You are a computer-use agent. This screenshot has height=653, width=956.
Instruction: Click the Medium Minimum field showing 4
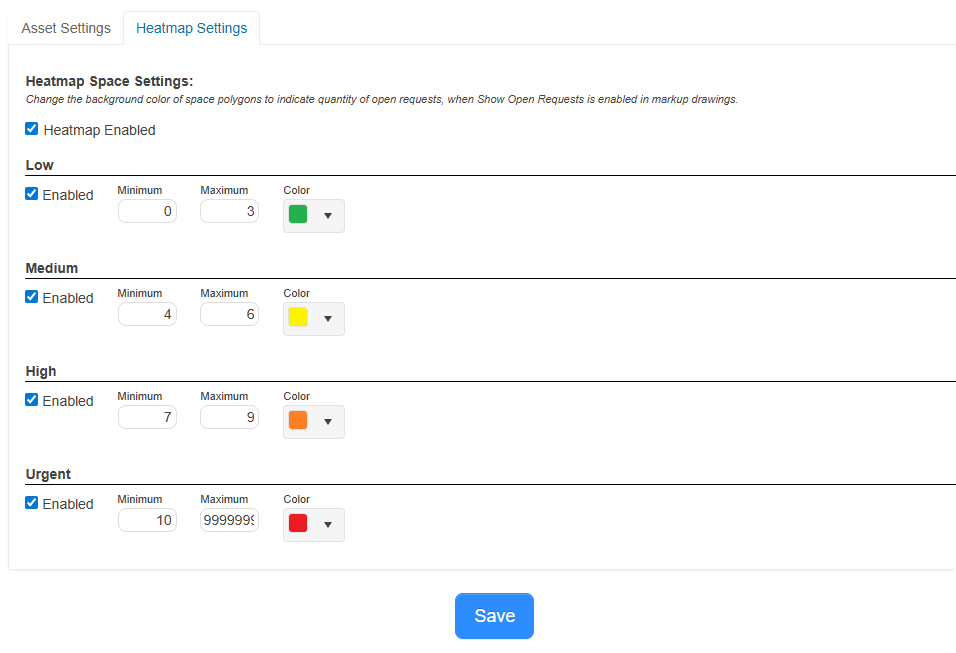(x=147, y=314)
